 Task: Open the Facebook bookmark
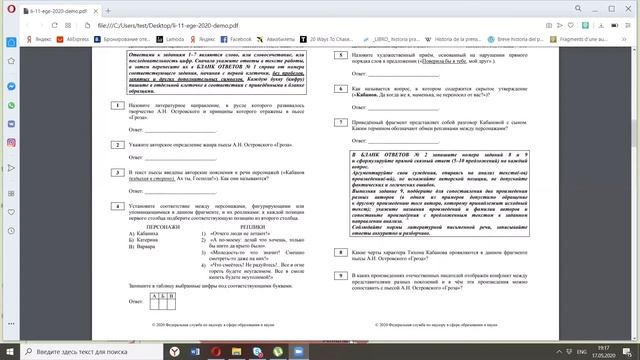(236, 39)
